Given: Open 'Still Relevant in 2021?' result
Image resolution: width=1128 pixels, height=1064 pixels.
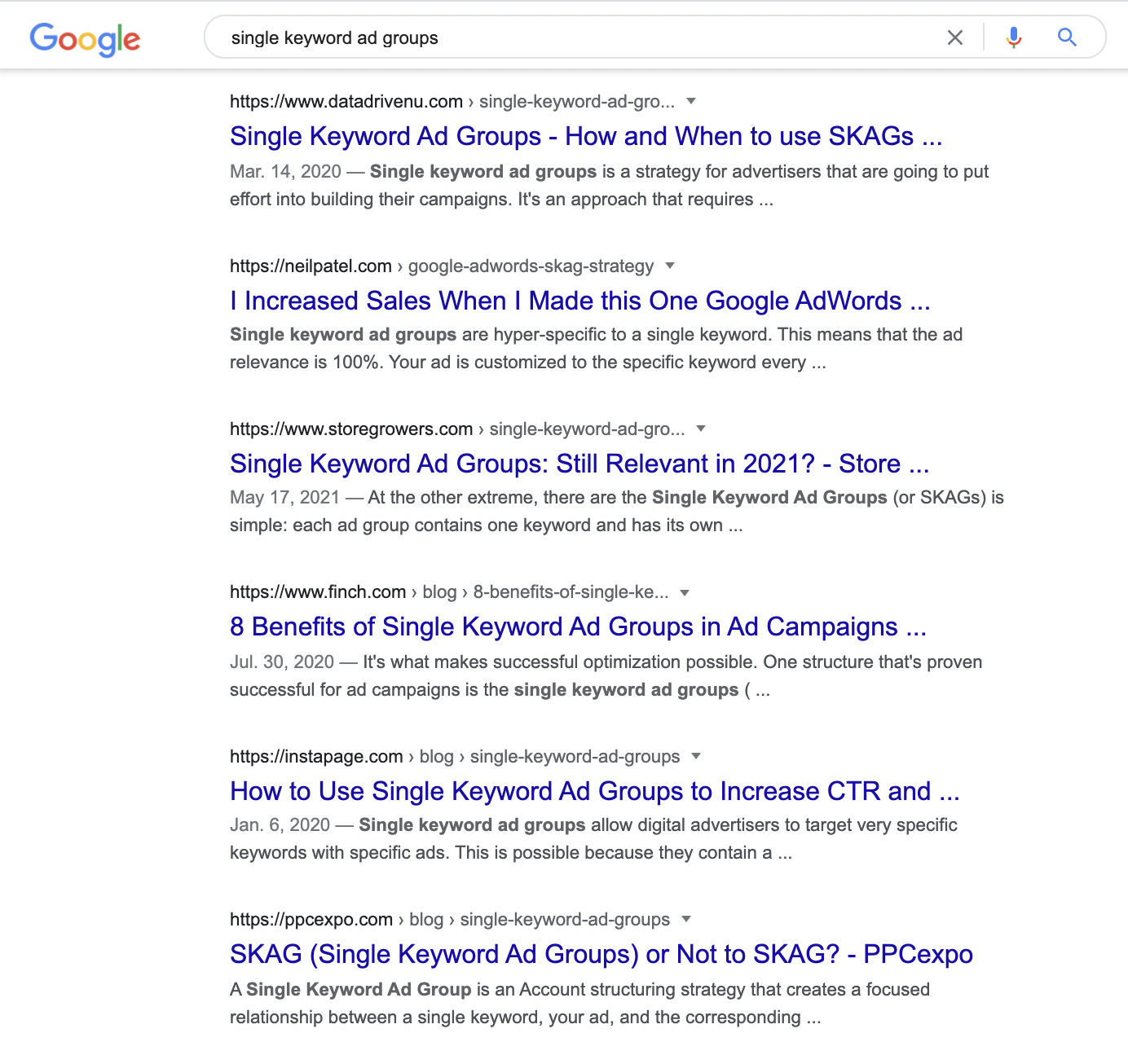Looking at the screenshot, I should pyautogui.click(x=579, y=464).
